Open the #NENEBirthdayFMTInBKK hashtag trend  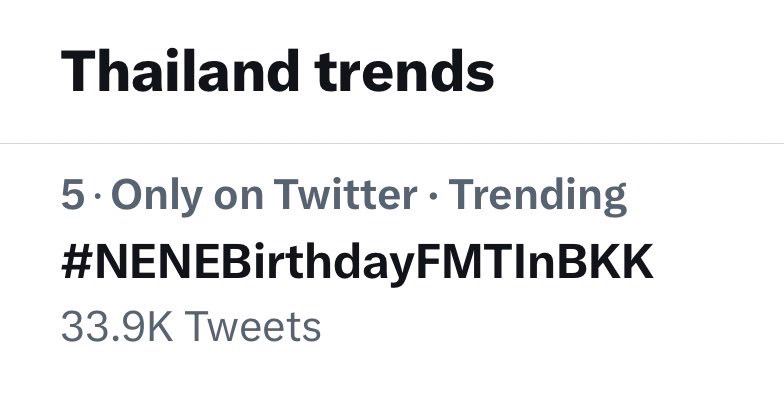coord(357,263)
